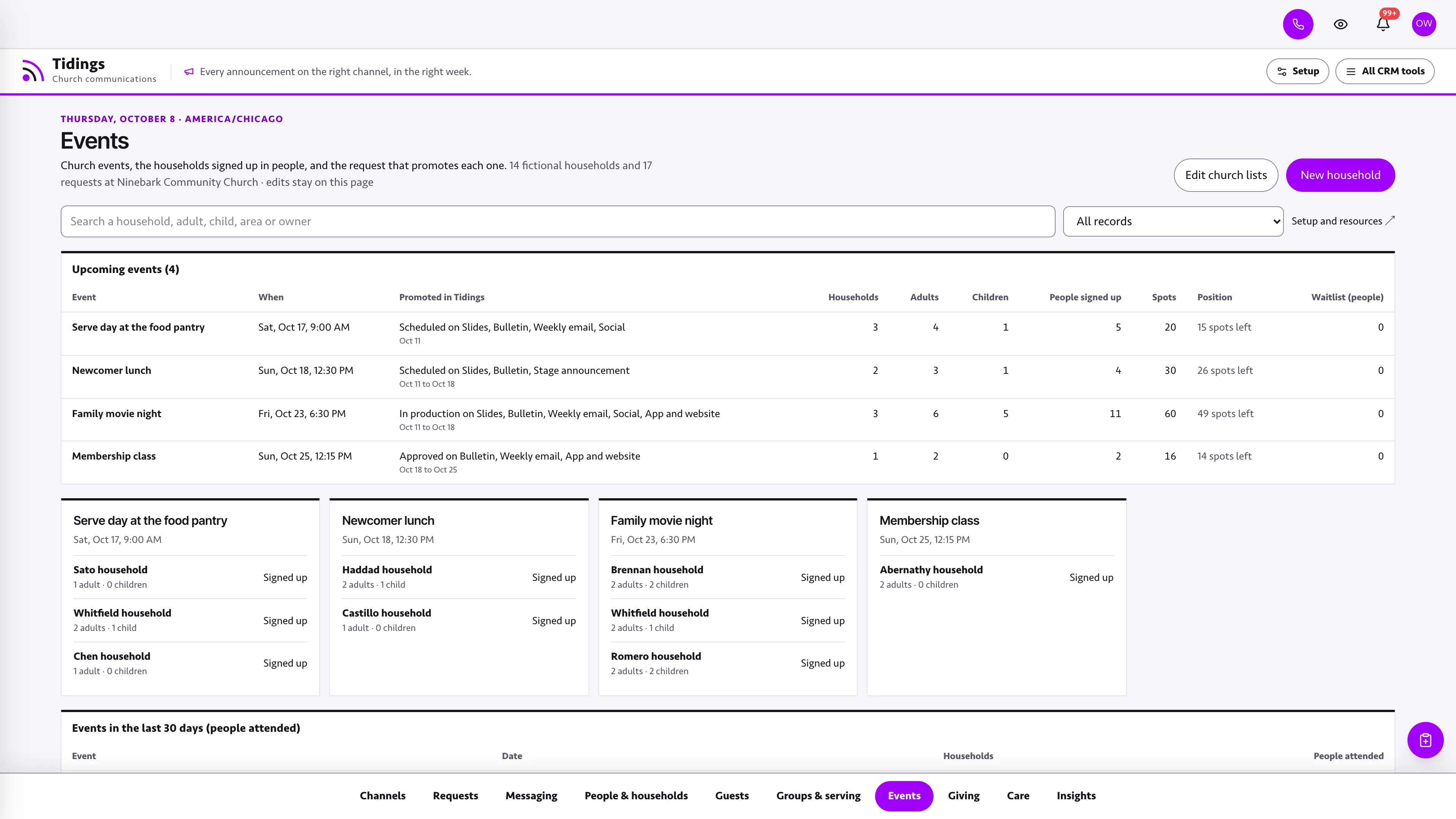Focus the household search field
This screenshot has height=819, width=1456.
click(557, 221)
